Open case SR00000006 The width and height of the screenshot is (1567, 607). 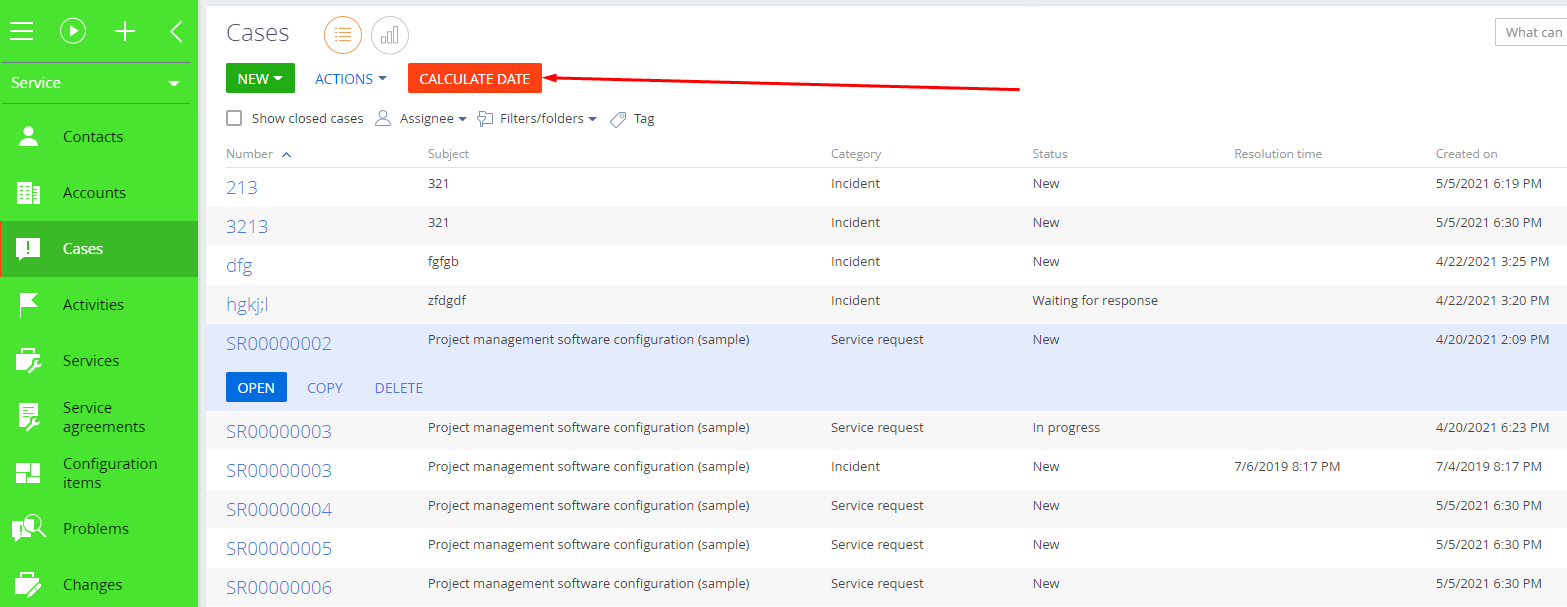coord(279,588)
